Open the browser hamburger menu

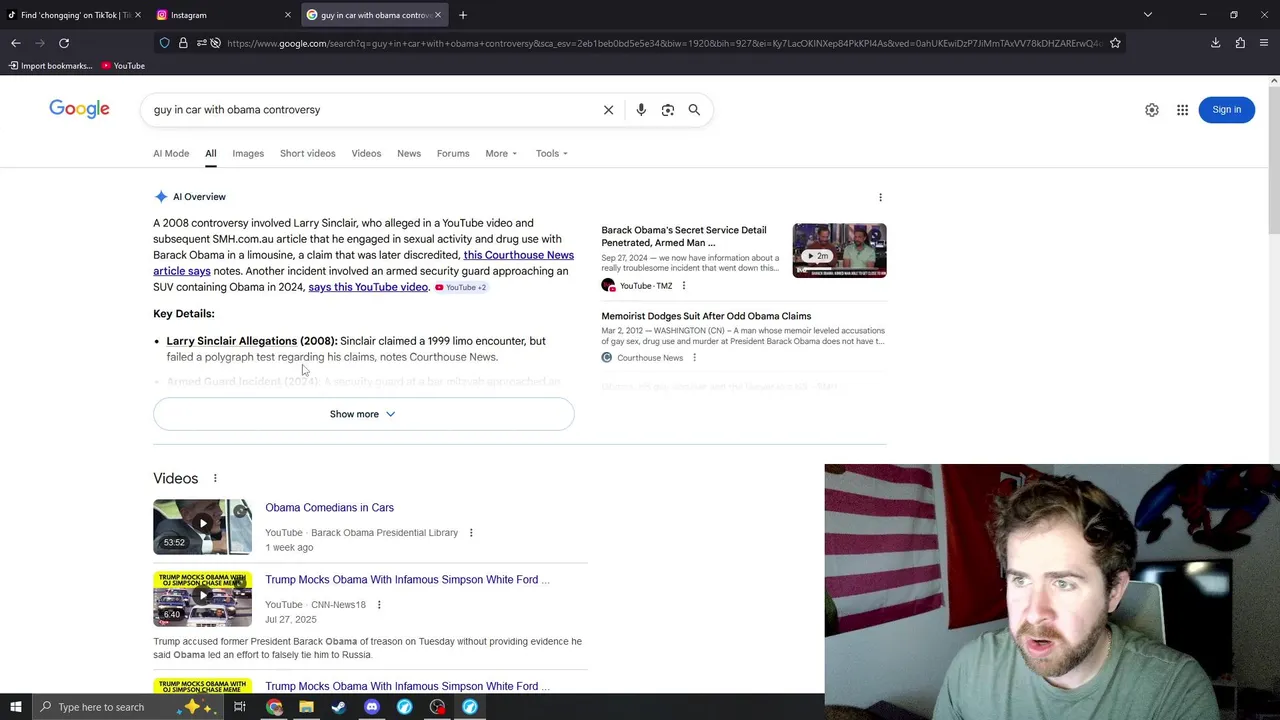[x=1264, y=43]
